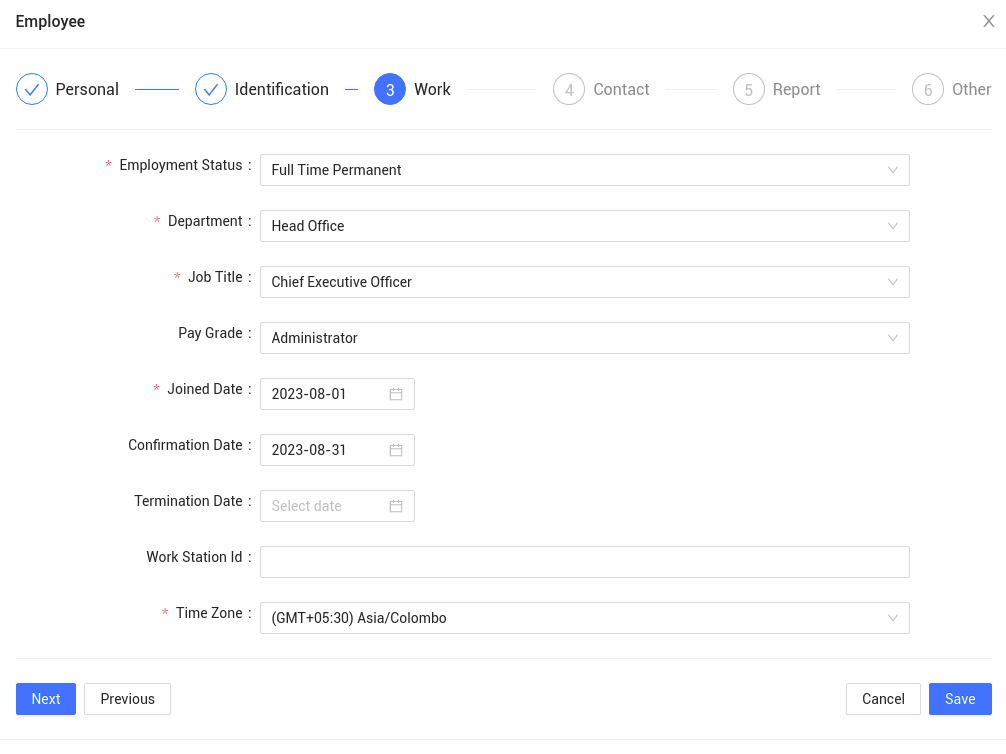The height and width of the screenshot is (754, 1006).
Task: Expand the Job Title dropdown arrow
Action: click(x=892, y=282)
